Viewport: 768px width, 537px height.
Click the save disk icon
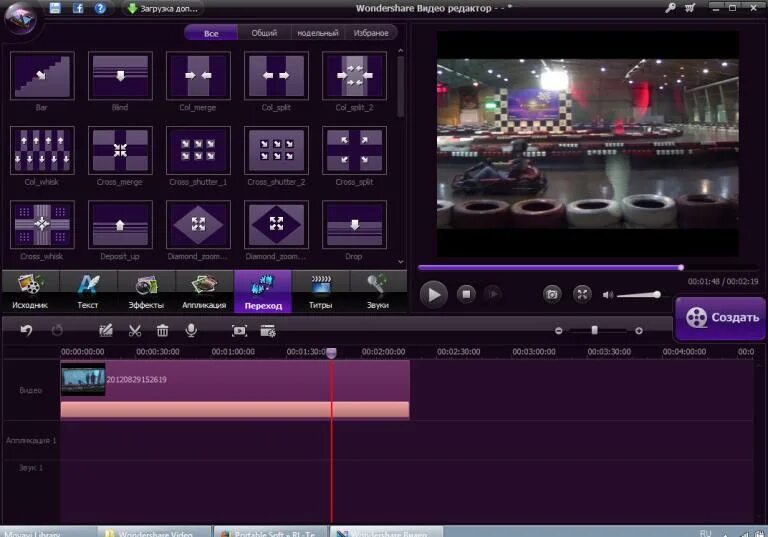(x=55, y=8)
